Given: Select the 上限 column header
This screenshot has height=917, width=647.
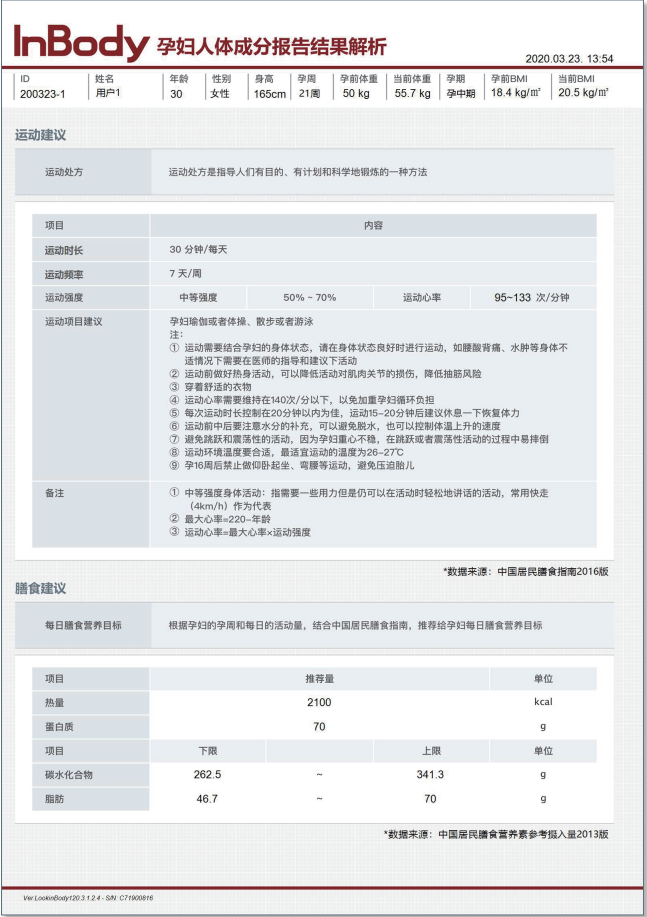Looking at the screenshot, I should (431, 751).
